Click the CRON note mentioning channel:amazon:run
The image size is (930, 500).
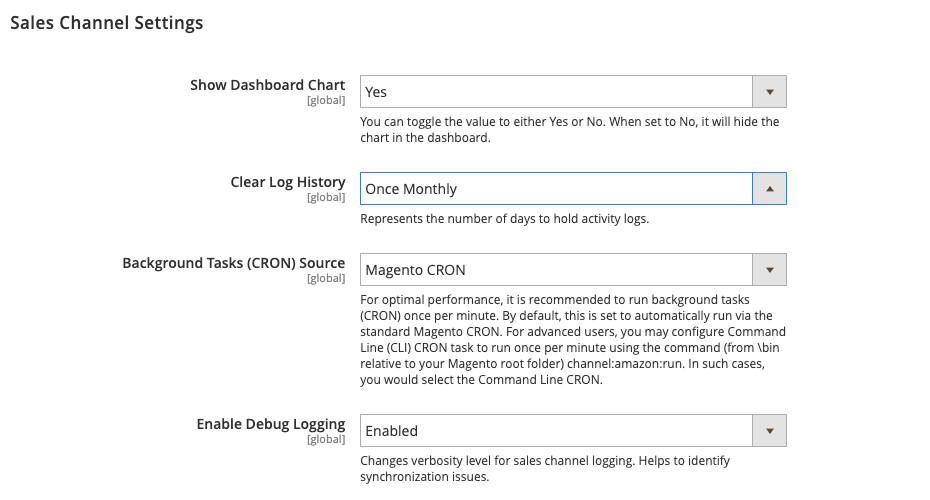coord(573,340)
